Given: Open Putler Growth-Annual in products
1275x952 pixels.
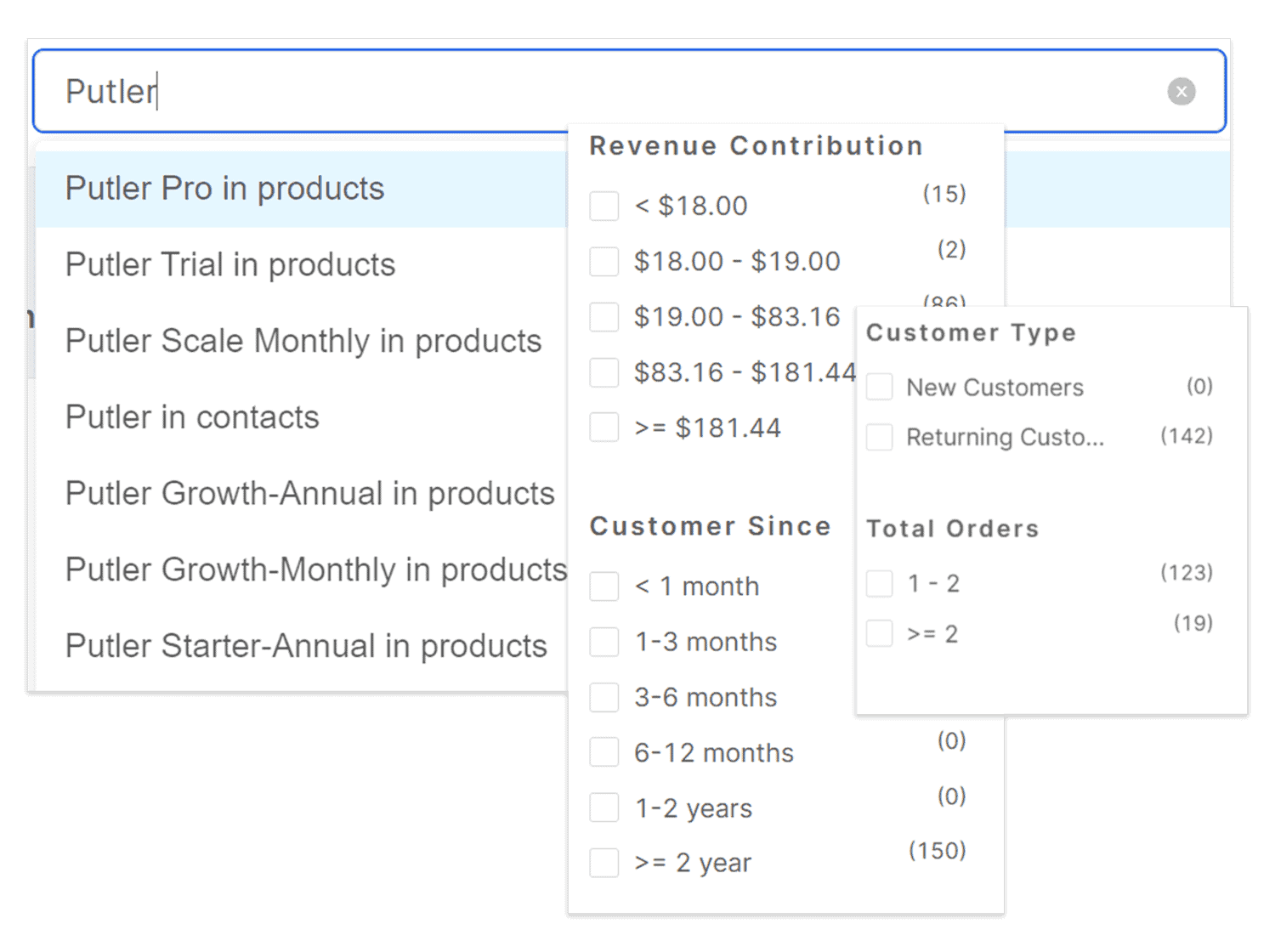Looking at the screenshot, I should [309, 494].
